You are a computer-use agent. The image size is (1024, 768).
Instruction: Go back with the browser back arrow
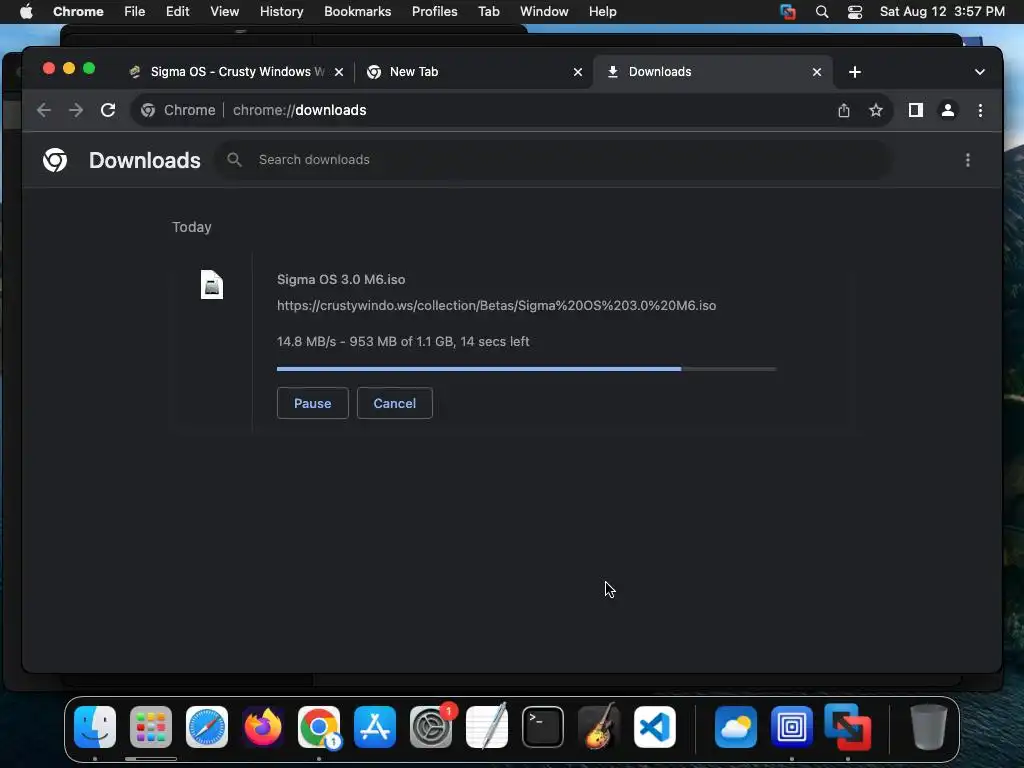(44, 110)
